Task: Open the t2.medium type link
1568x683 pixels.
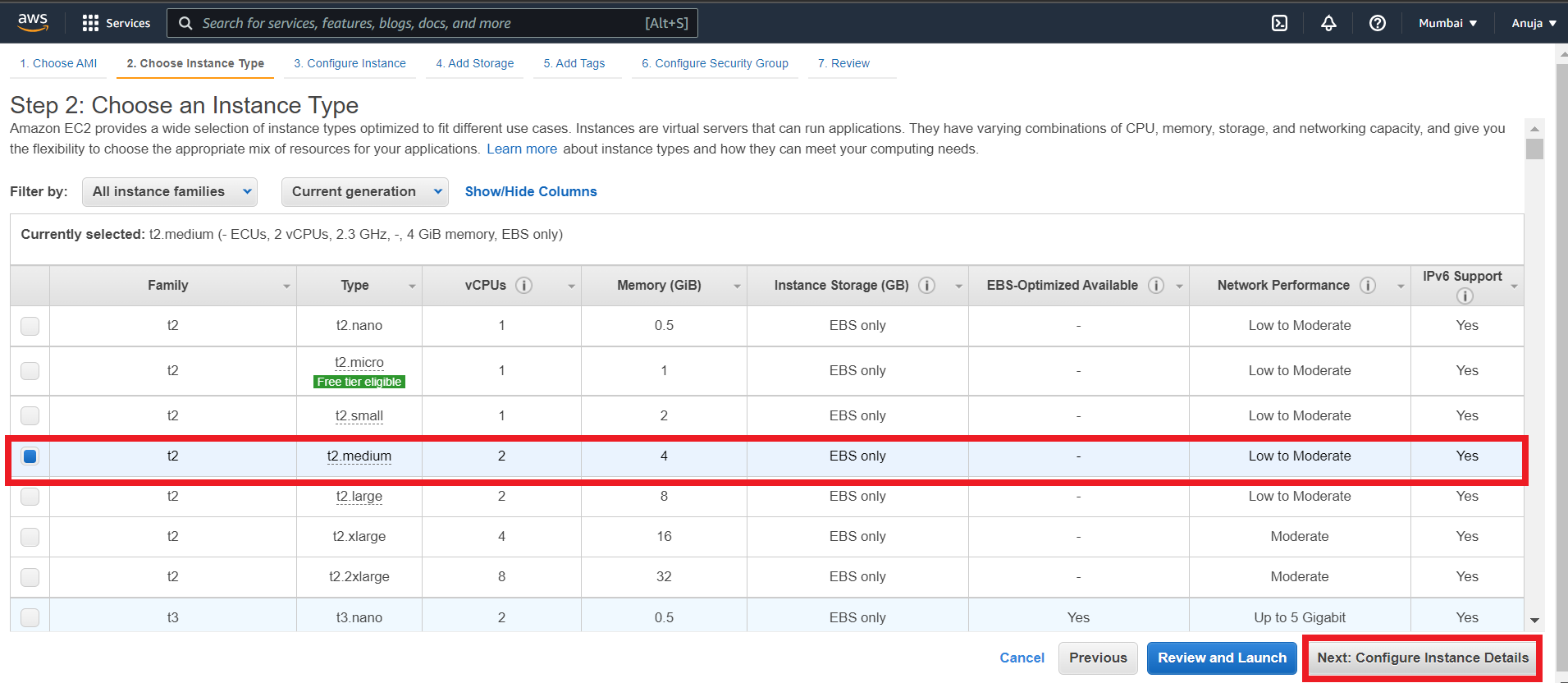Action: tap(359, 456)
